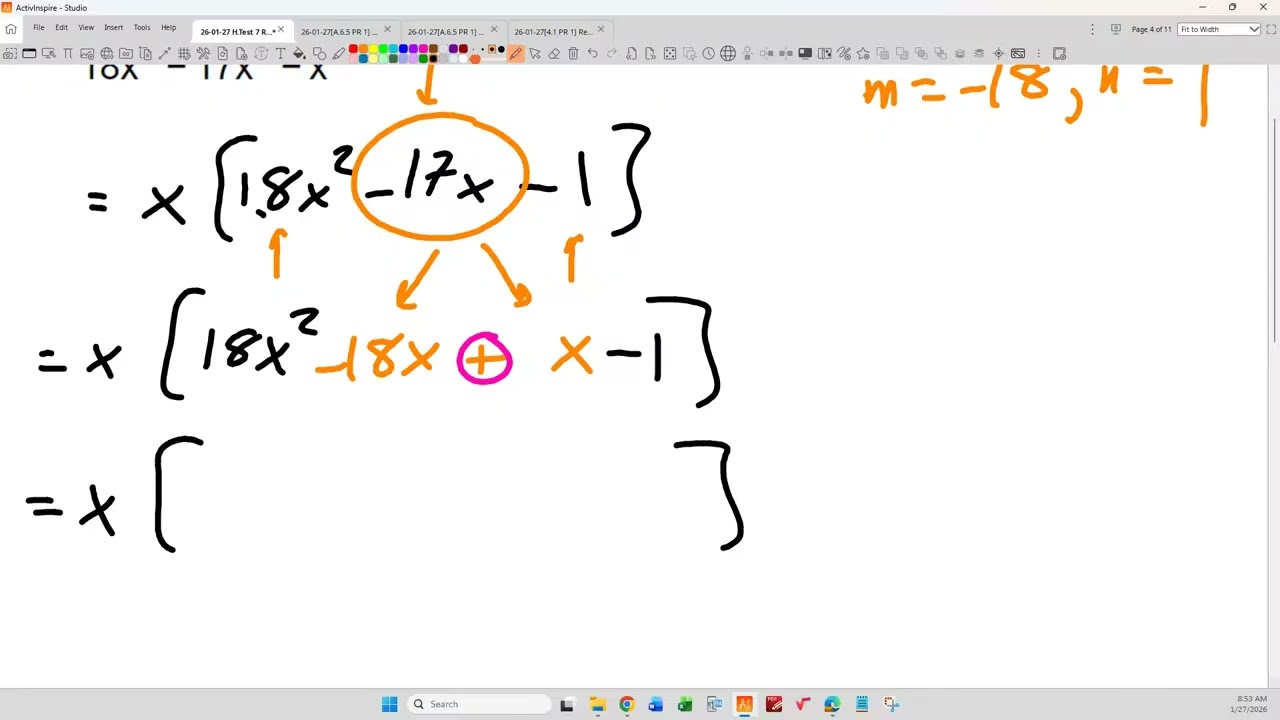This screenshot has width=1280, height=720.
Task: Open the Fit to Width dropdown
Action: click(x=1218, y=29)
